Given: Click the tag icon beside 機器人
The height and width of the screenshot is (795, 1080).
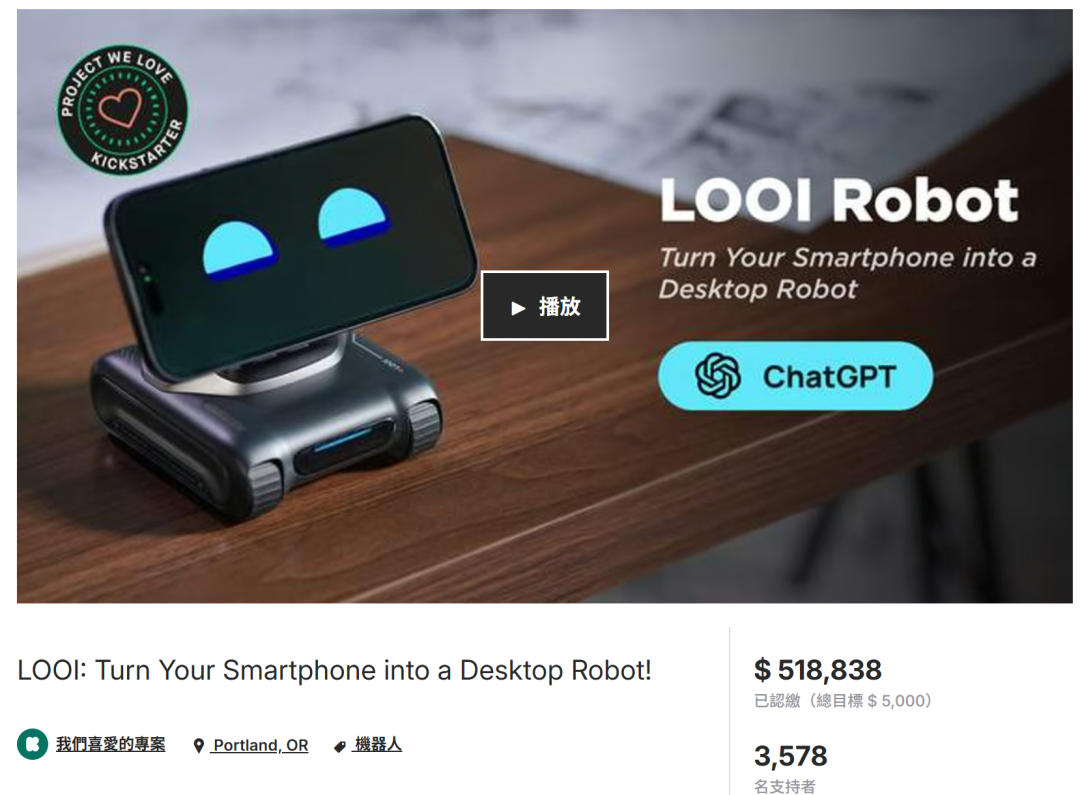Looking at the screenshot, I should 340,746.
